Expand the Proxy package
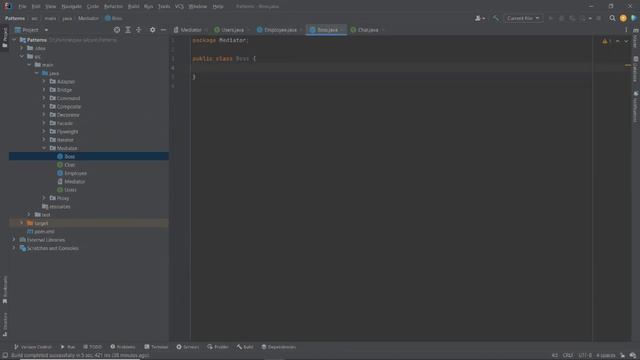 coord(44,198)
